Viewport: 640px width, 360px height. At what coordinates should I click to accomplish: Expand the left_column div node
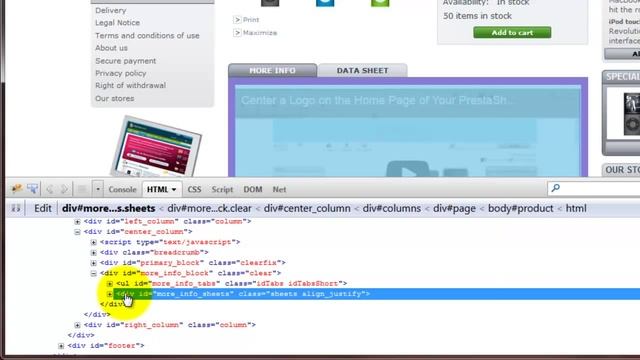point(77,222)
